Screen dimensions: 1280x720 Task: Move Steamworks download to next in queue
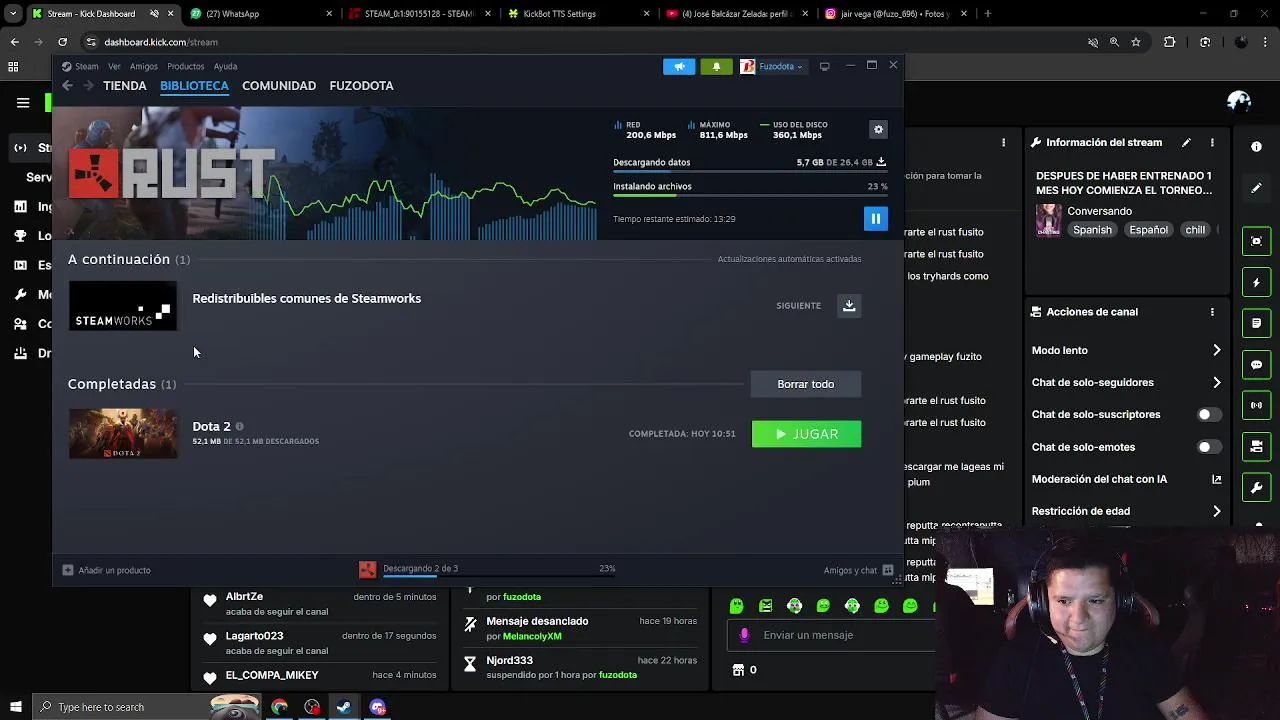849,305
